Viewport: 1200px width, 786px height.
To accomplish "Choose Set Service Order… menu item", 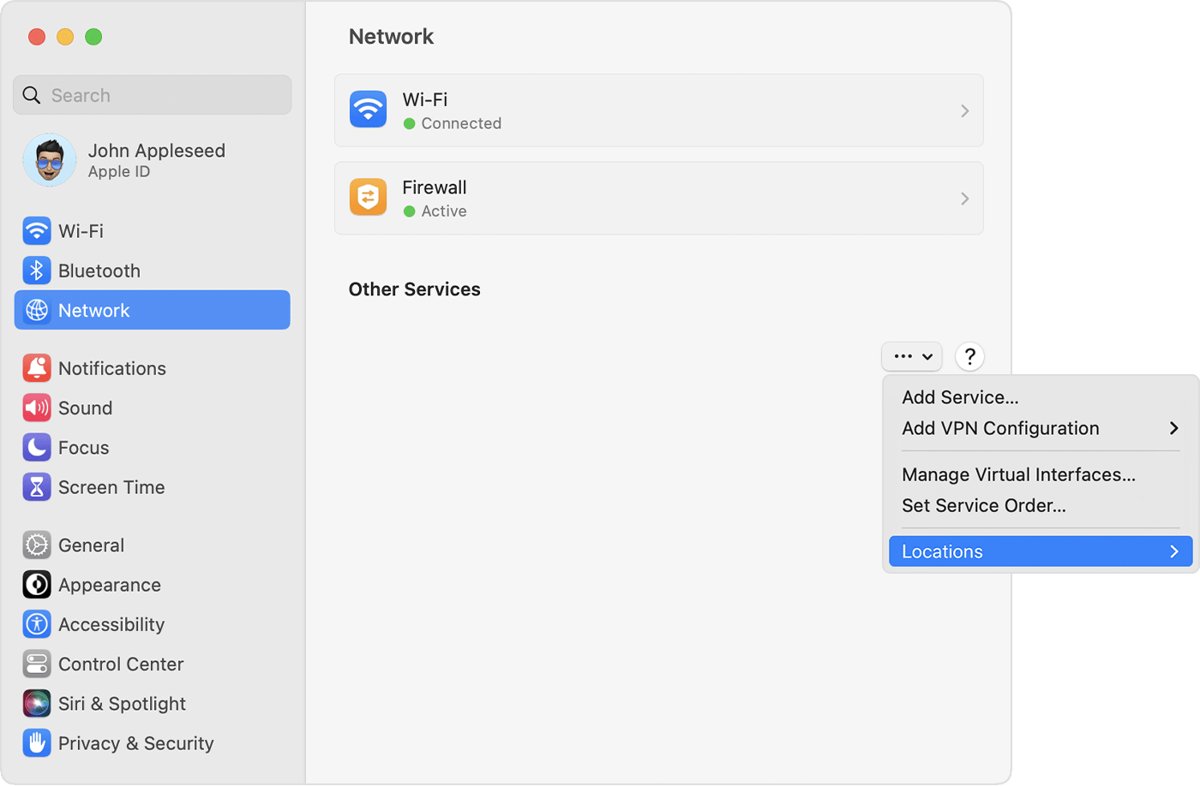I will click(1041, 505).
